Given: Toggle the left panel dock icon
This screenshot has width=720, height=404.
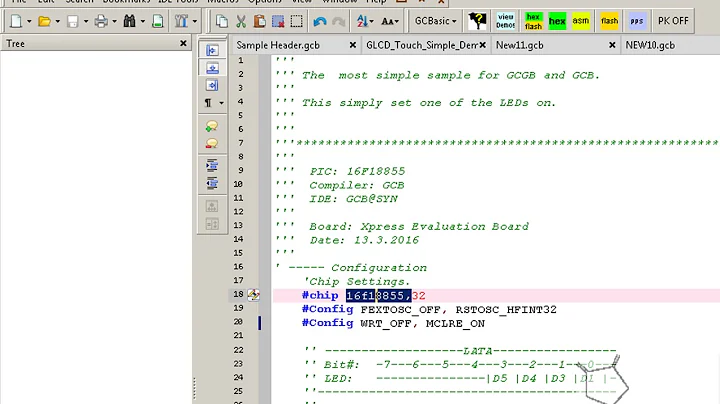Looking at the screenshot, I should point(212,50).
